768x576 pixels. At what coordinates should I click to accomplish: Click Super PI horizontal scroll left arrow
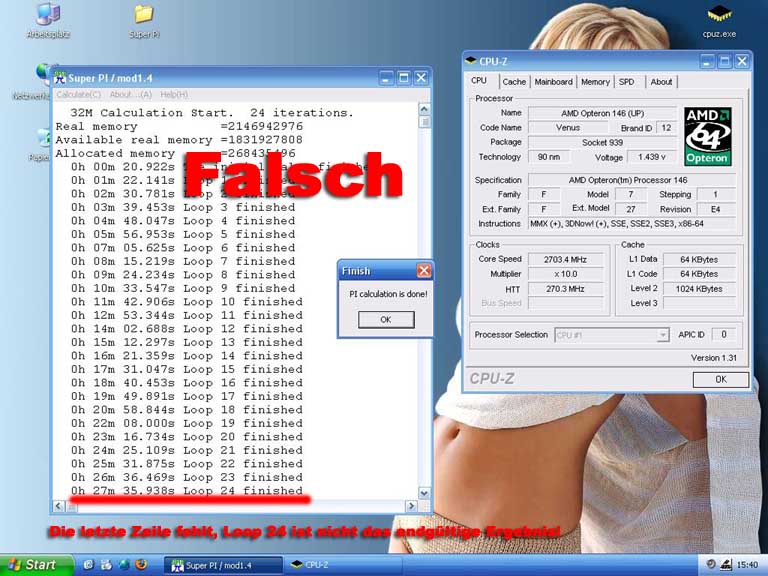pos(58,506)
